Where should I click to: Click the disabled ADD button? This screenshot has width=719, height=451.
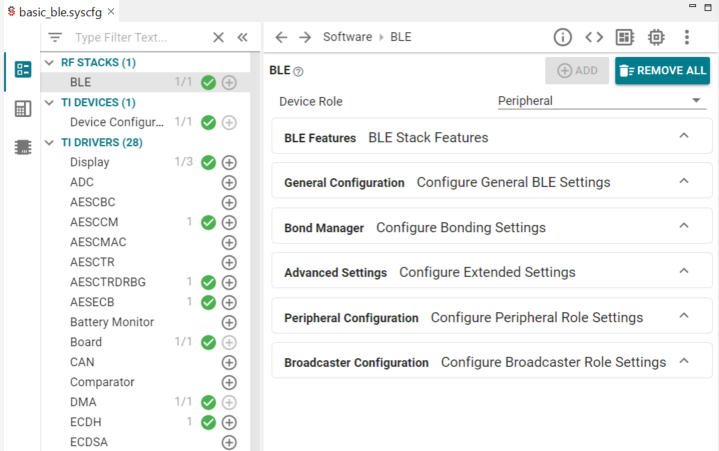tap(577, 71)
